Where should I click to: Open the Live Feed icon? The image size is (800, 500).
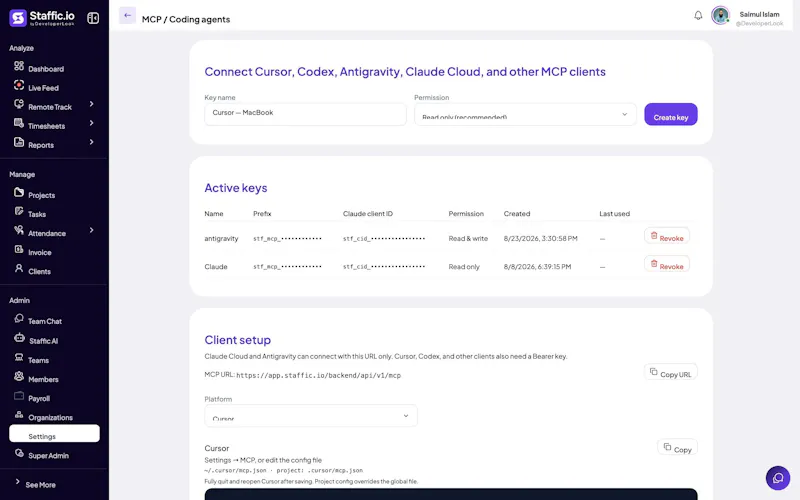(x=19, y=85)
